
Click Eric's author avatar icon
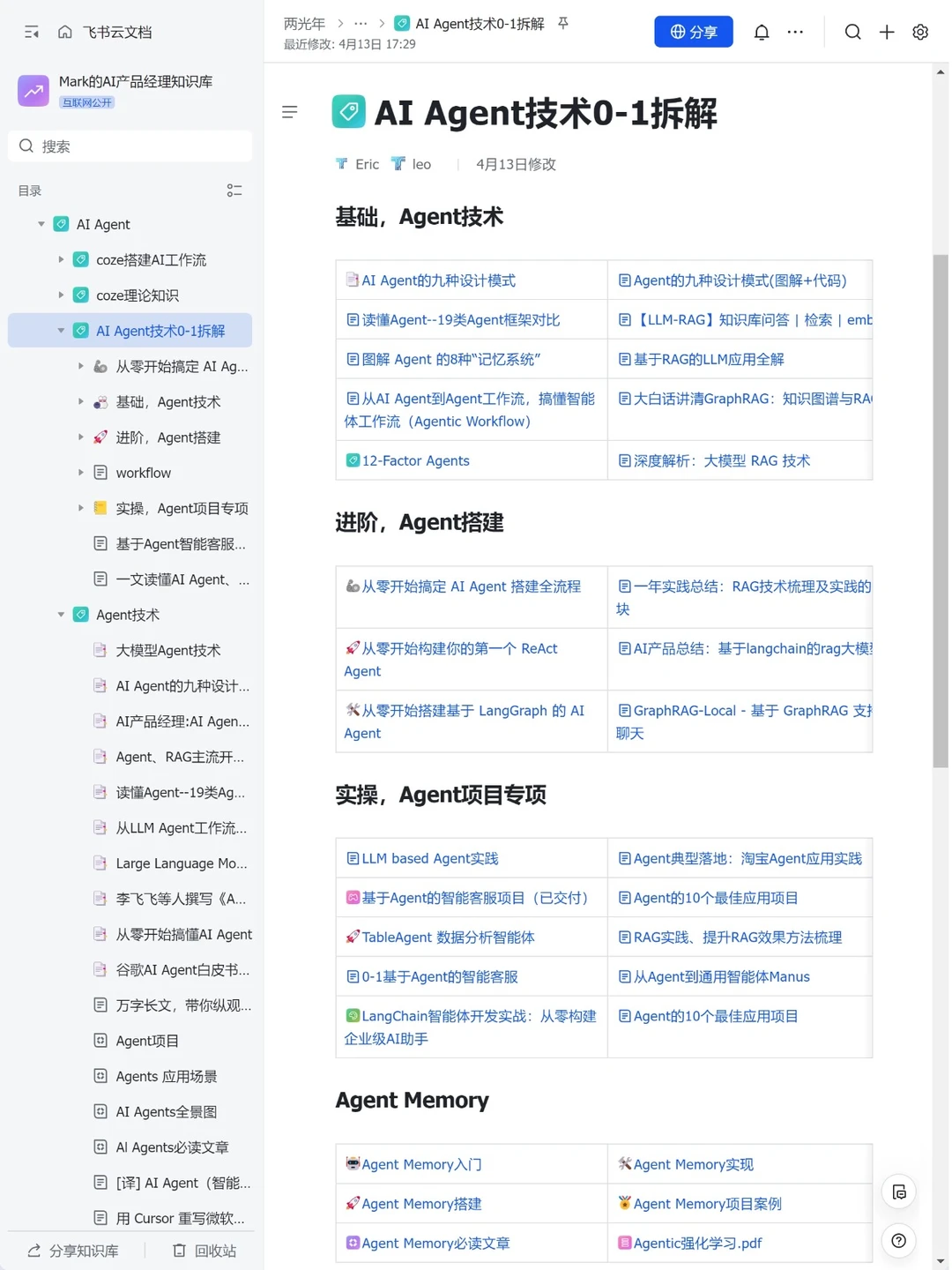[341, 164]
